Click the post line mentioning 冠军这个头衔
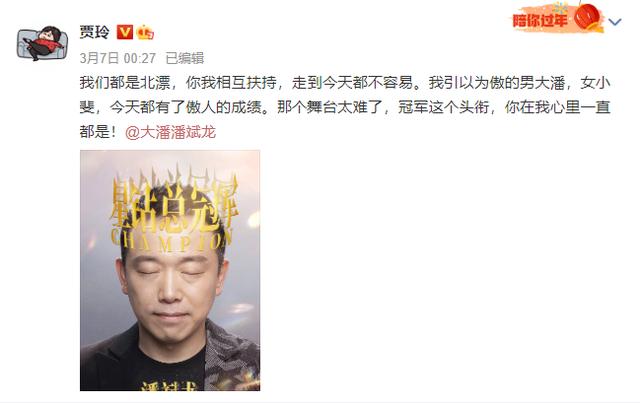The width and height of the screenshot is (640, 403). [x=345, y=107]
